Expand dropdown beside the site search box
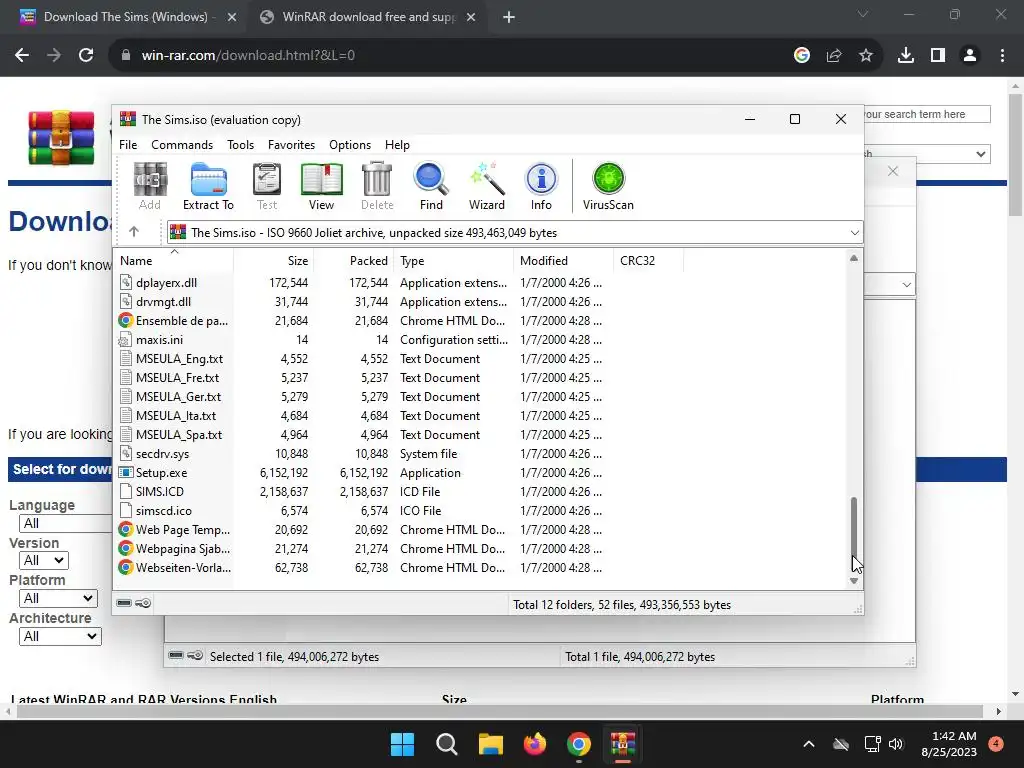The height and width of the screenshot is (768, 1024). click(x=980, y=154)
